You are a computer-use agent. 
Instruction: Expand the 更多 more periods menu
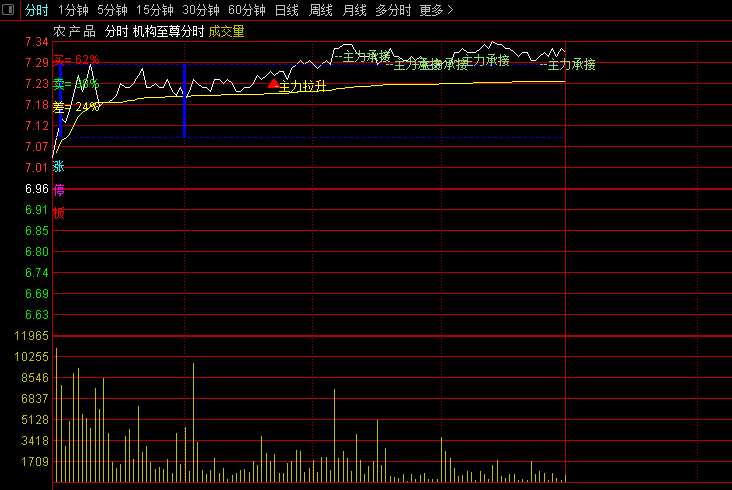pyautogui.click(x=436, y=10)
